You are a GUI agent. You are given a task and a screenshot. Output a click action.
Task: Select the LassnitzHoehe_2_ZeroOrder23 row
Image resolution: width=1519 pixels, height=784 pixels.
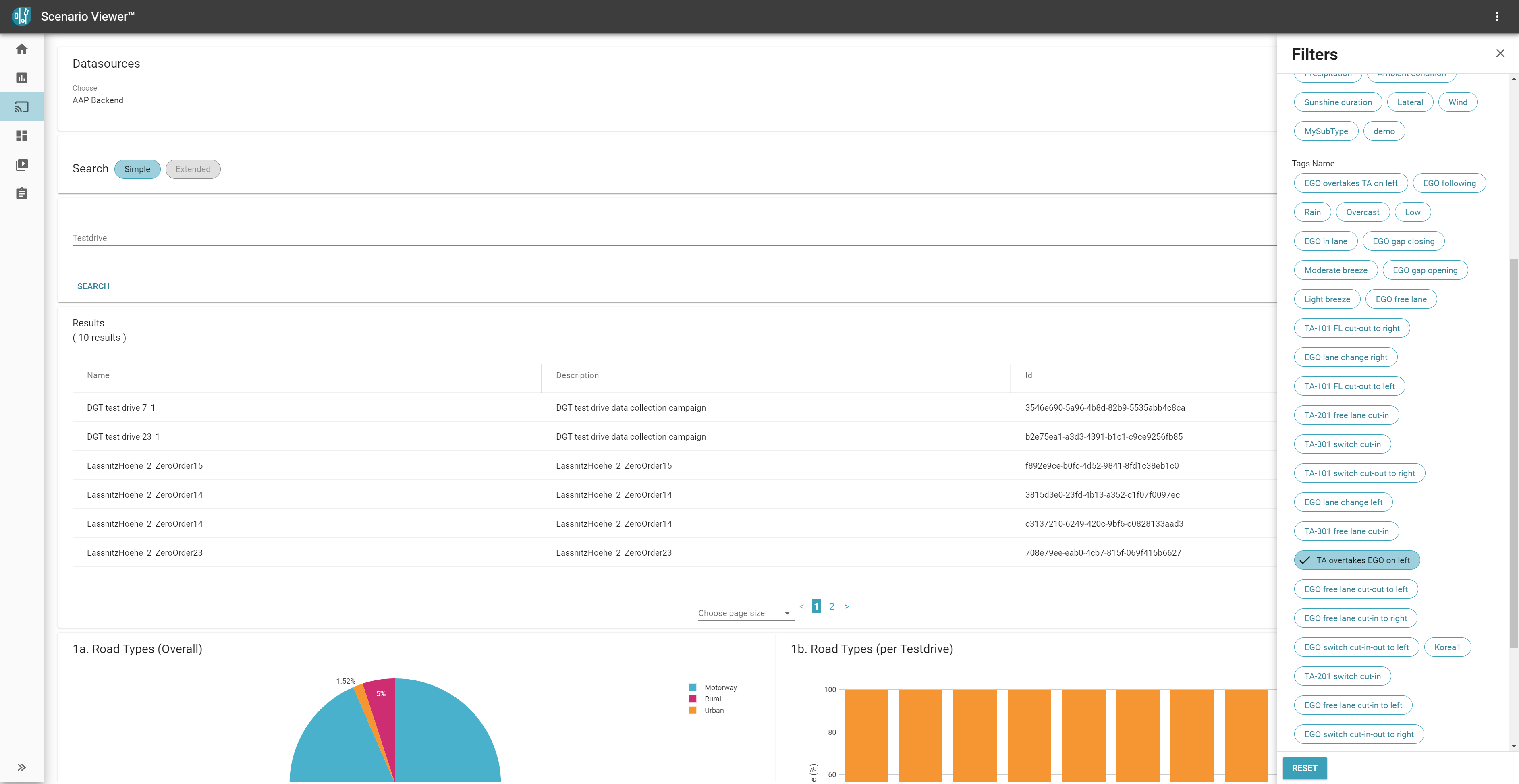tap(674, 552)
